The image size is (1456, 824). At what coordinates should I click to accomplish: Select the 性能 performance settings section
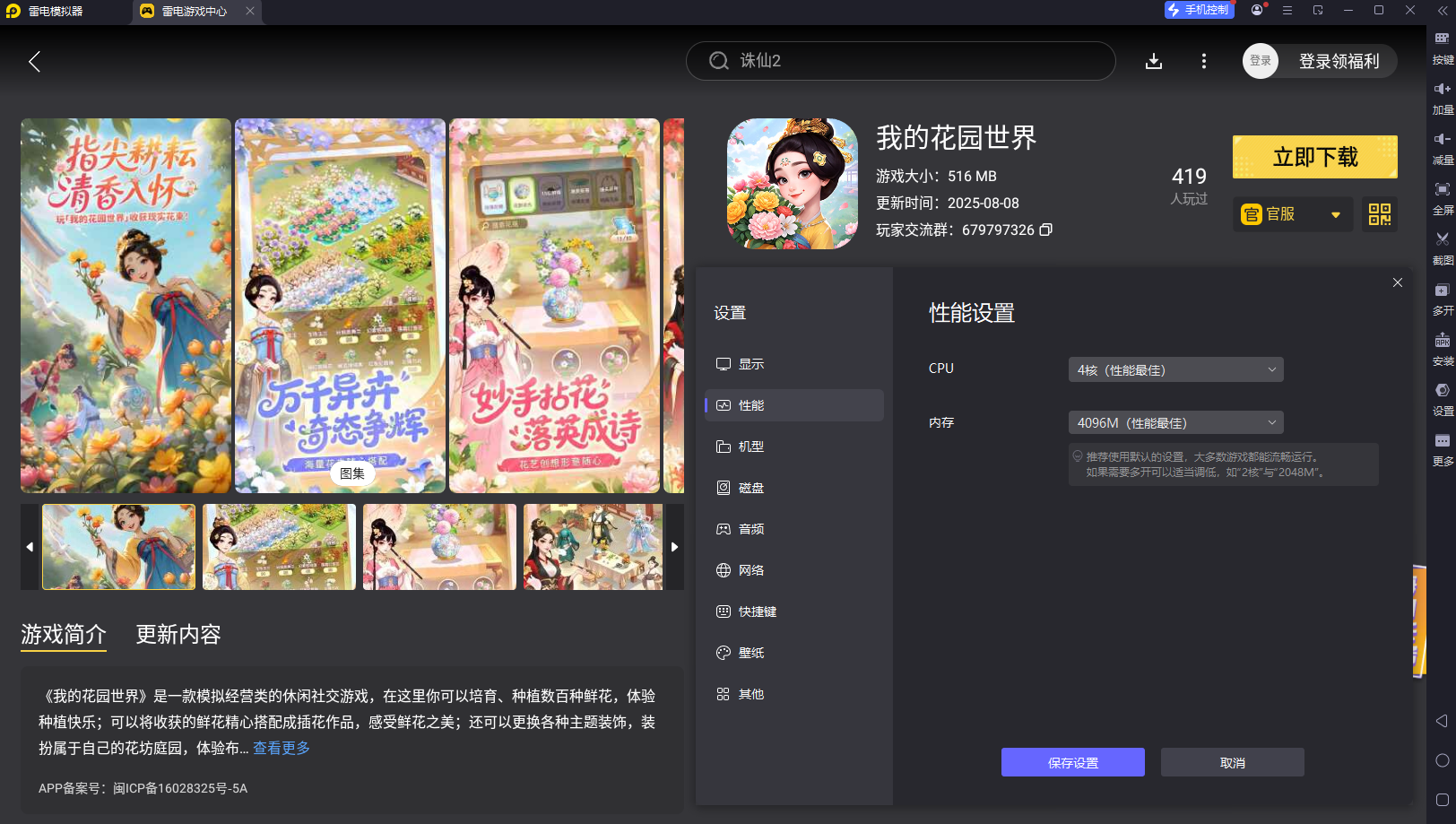pos(794,405)
